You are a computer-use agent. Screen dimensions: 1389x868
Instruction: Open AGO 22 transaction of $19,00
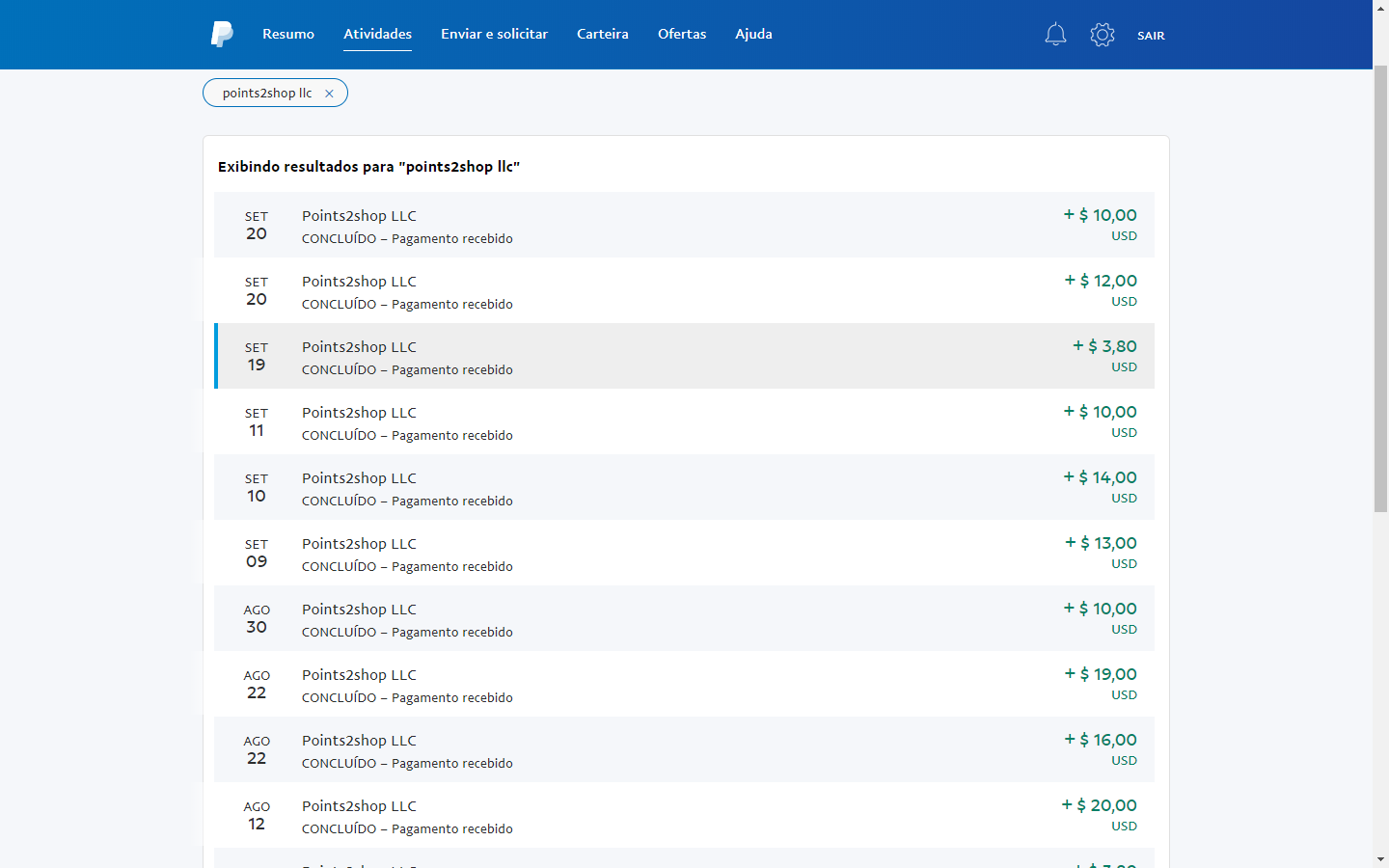(x=684, y=684)
